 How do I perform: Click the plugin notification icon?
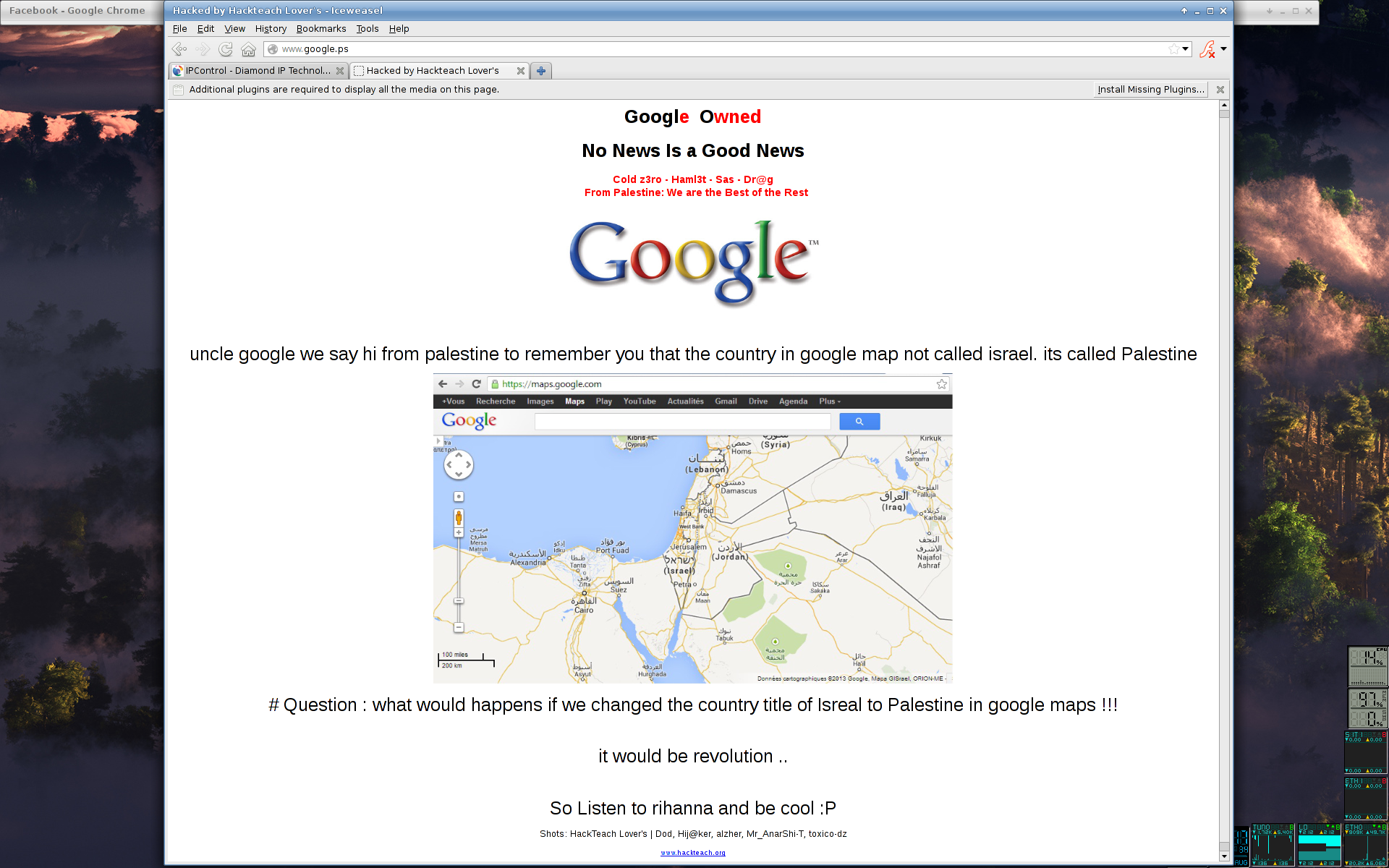pyautogui.click(x=178, y=90)
